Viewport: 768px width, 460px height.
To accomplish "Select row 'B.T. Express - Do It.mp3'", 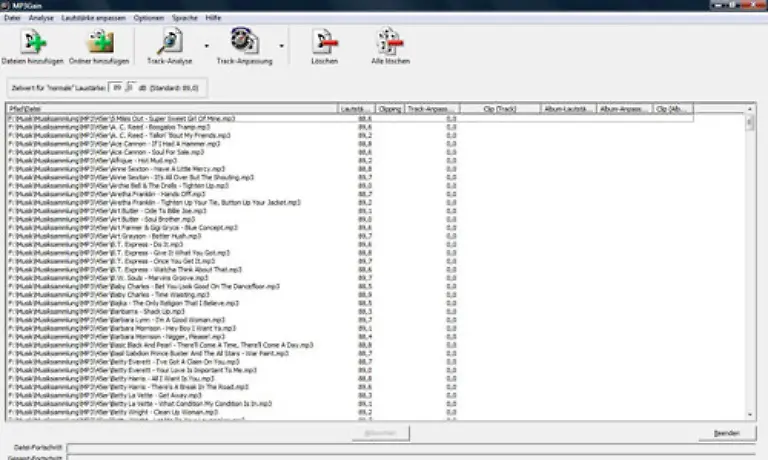I will 350,244.
